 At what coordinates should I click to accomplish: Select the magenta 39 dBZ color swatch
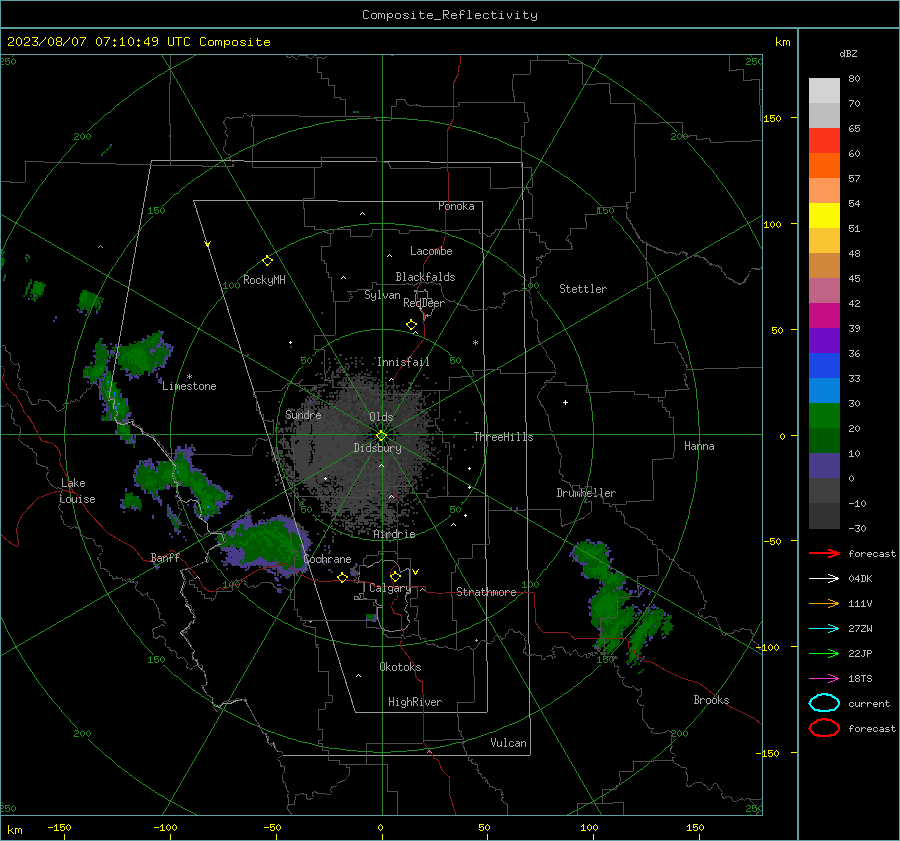[x=824, y=316]
